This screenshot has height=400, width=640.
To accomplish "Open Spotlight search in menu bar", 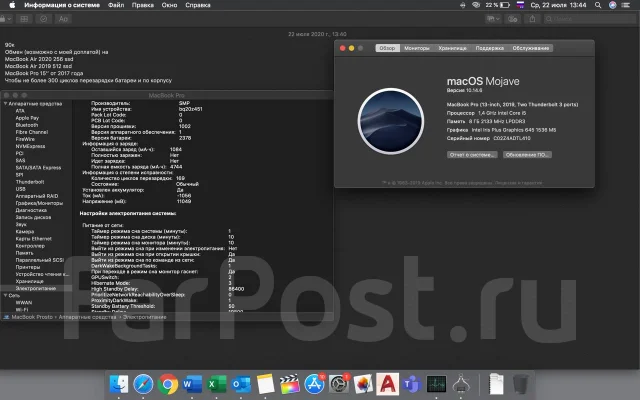I will pos(598,5).
